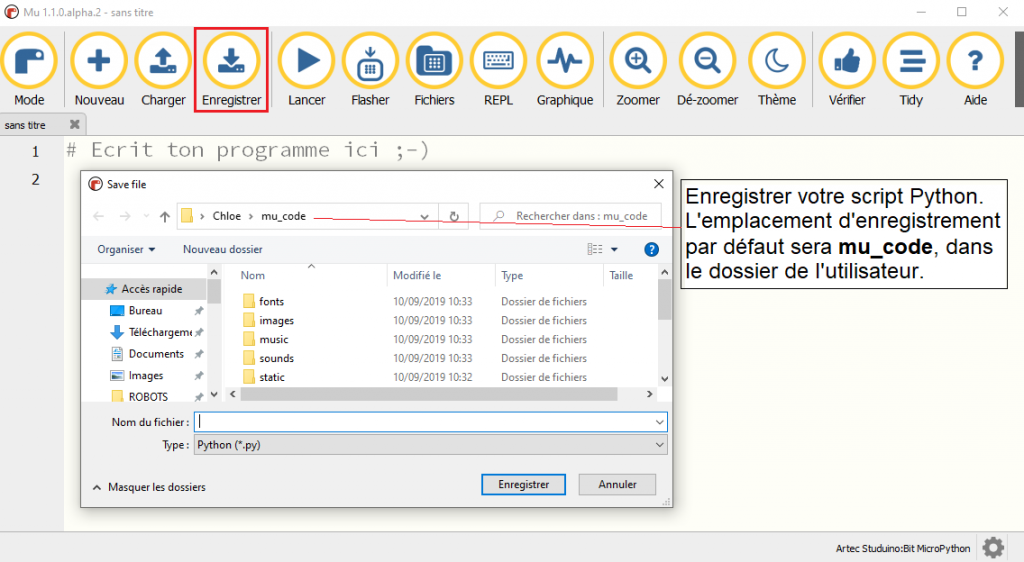
Task: Create a new file with Nouveau
Action: coord(99,62)
